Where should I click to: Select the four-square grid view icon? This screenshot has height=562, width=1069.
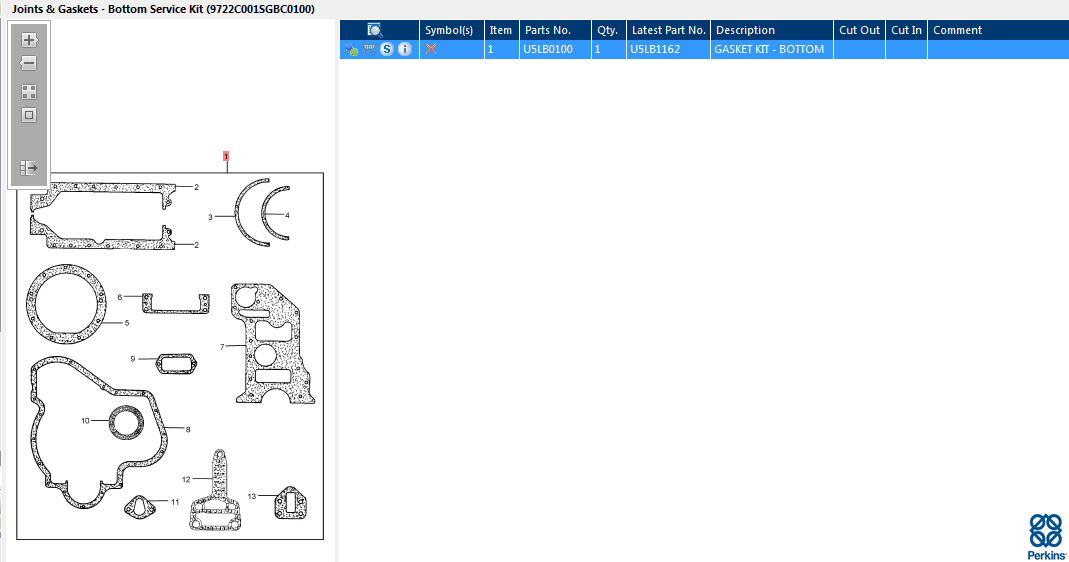coord(29,92)
